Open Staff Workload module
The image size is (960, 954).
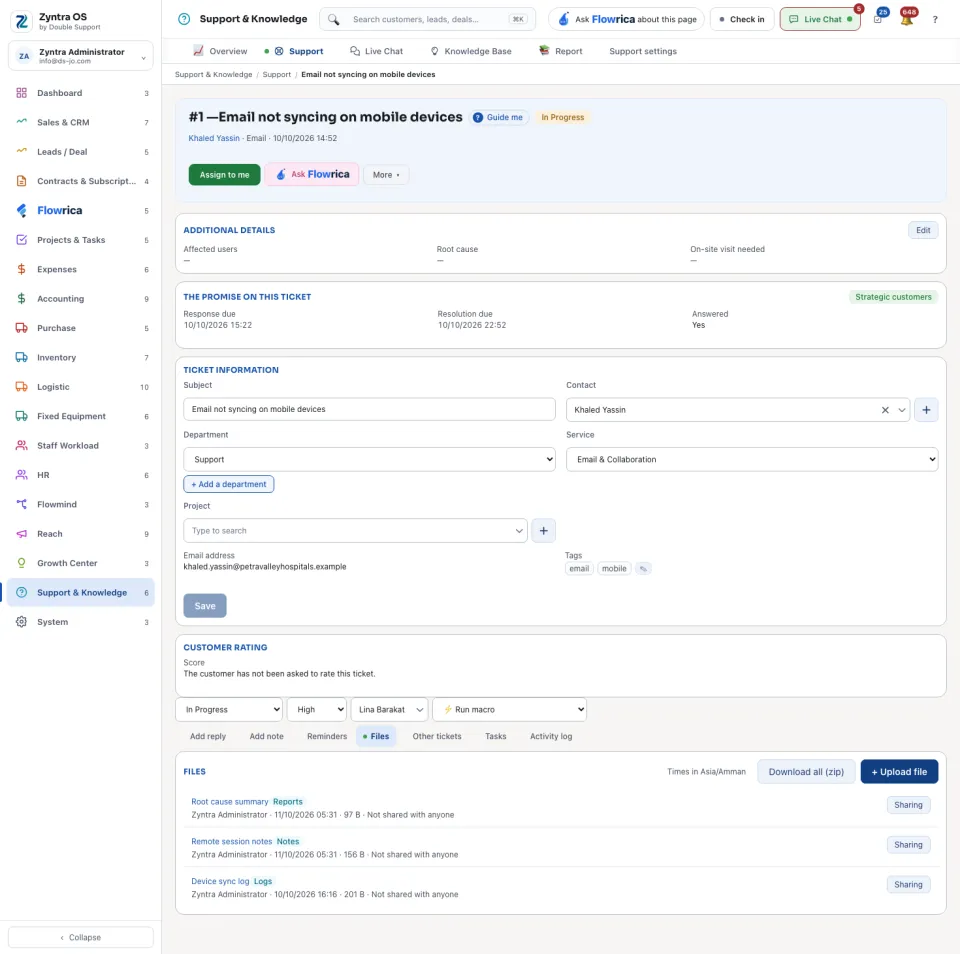[81, 446]
